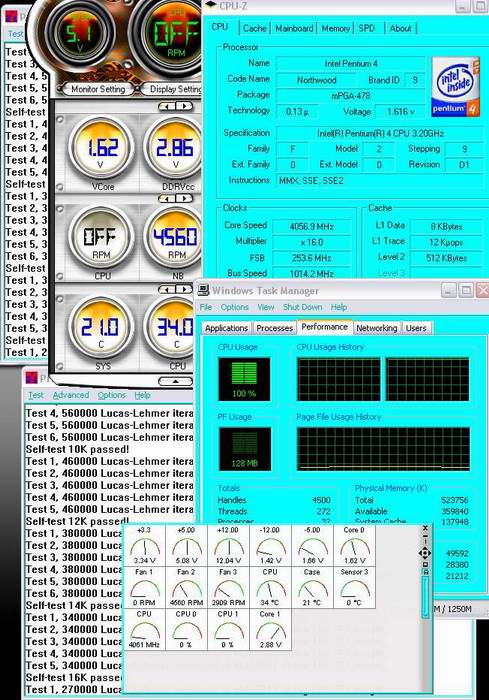Switch to the Cache tab in CPU-Z
This screenshot has height=700, width=489.
tap(255, 29)
